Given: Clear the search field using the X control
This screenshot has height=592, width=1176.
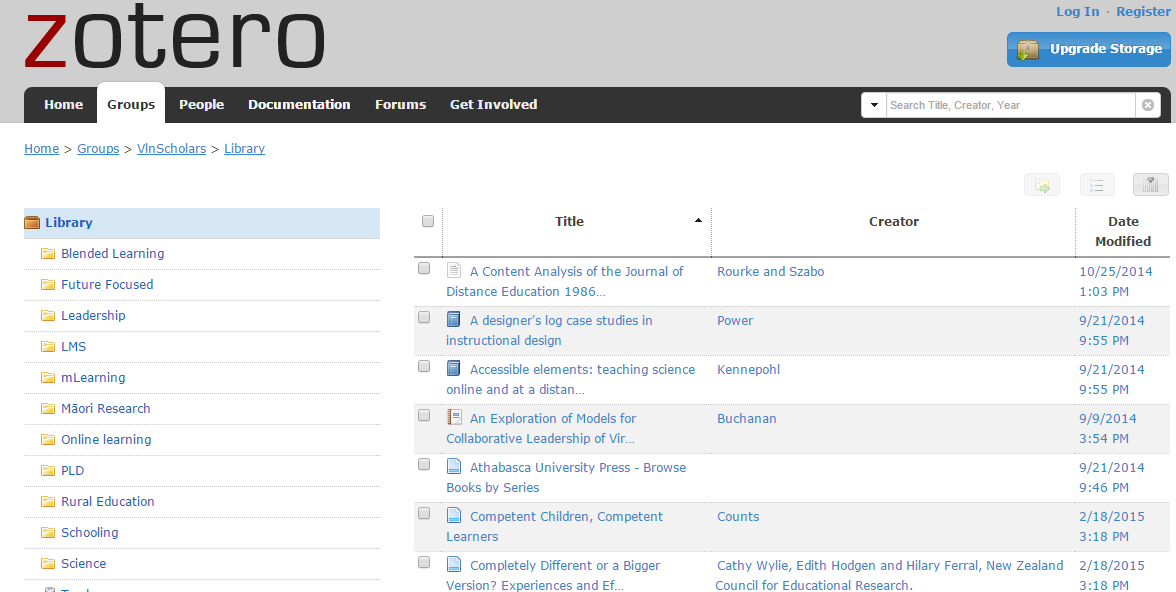Looking at the screenshot, I should pos(1147,104).
